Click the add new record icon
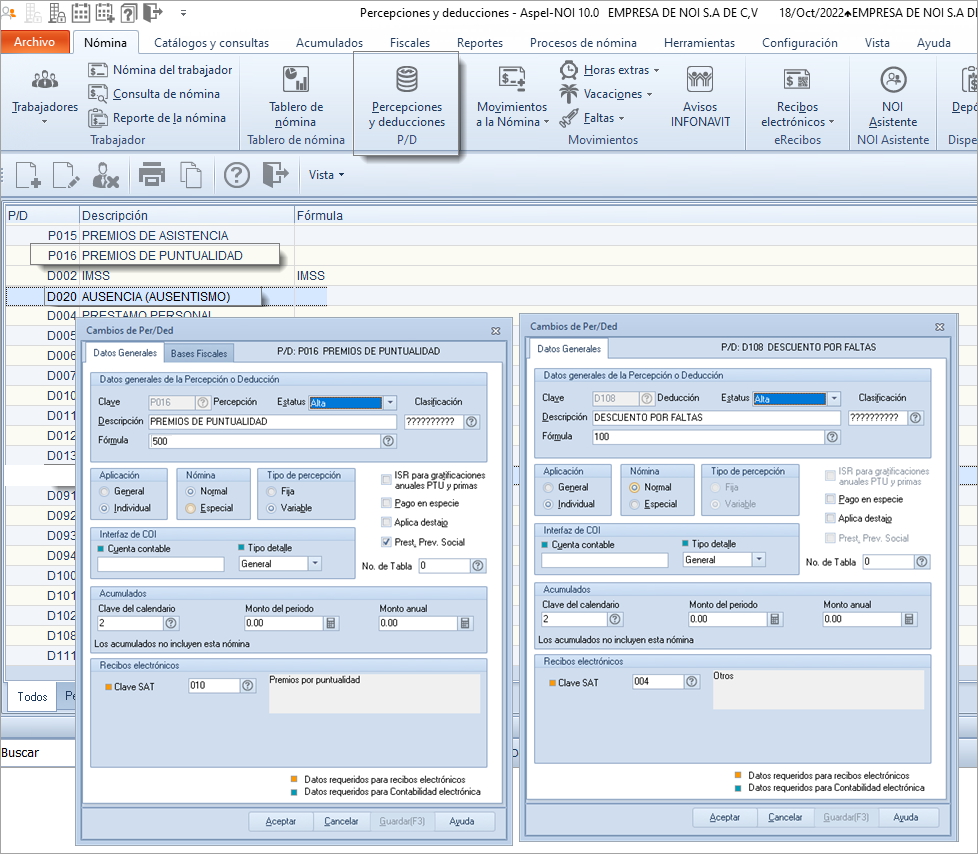Viewport: 978px width, 854px height. pos(28,175)
